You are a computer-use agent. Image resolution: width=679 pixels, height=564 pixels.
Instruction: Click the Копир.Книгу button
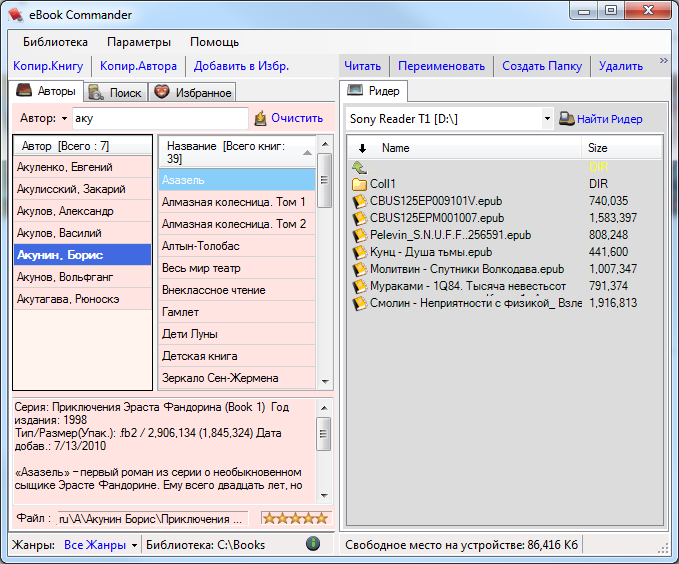tap(48, 66)
